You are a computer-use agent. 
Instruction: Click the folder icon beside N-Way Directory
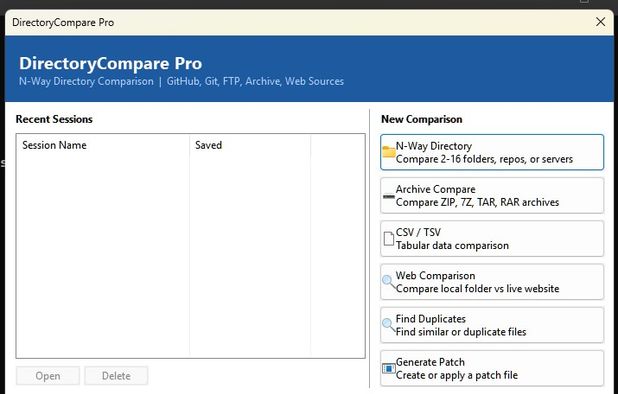pos(389,152)
